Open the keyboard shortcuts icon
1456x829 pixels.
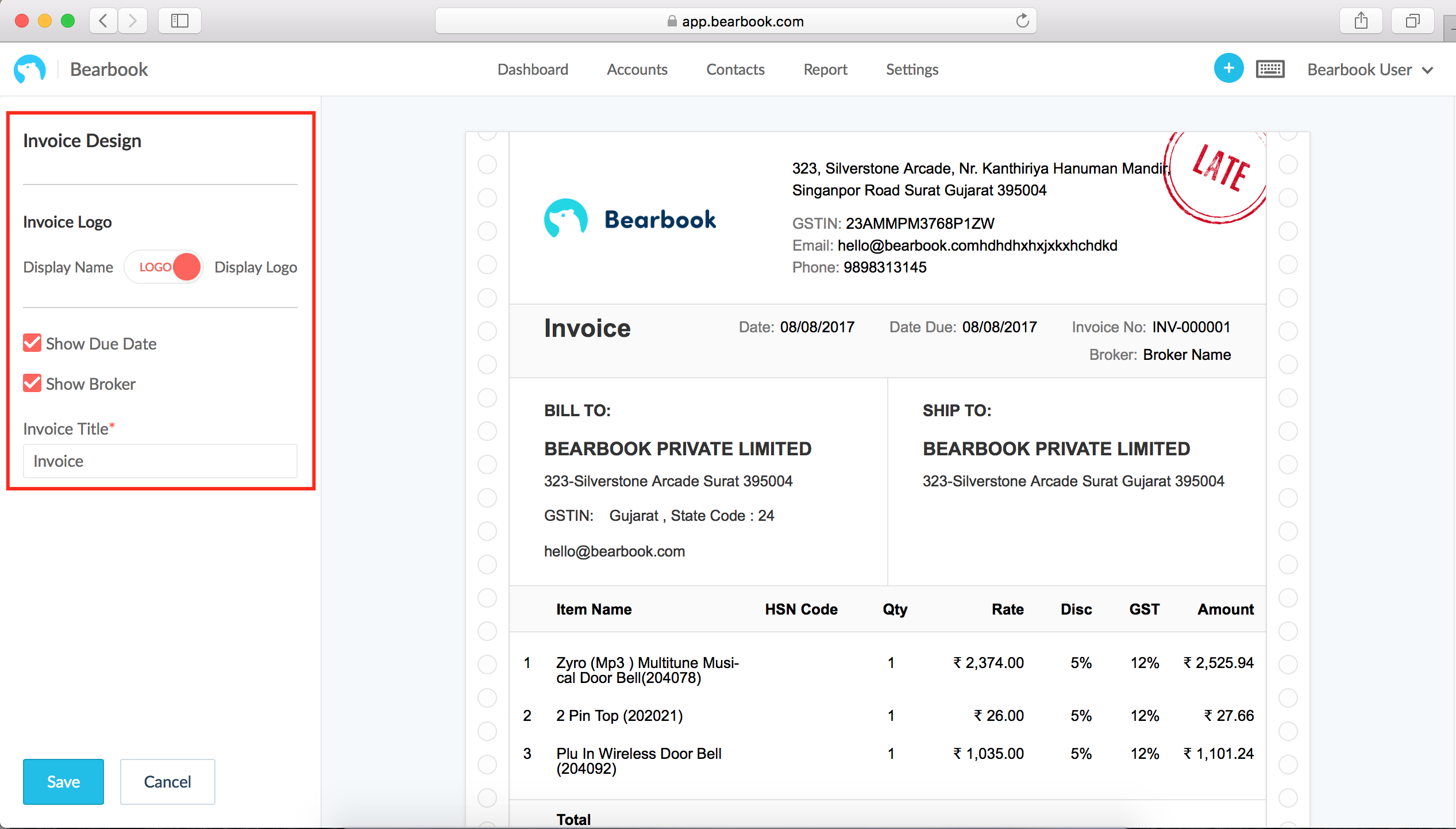1270,69
